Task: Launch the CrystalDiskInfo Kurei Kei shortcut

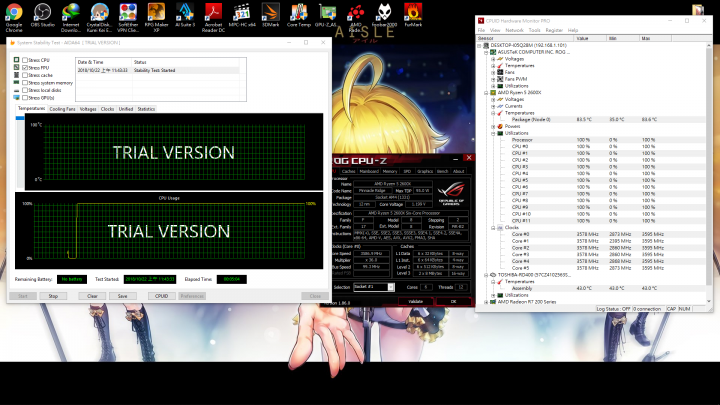Action: (99, 17)
